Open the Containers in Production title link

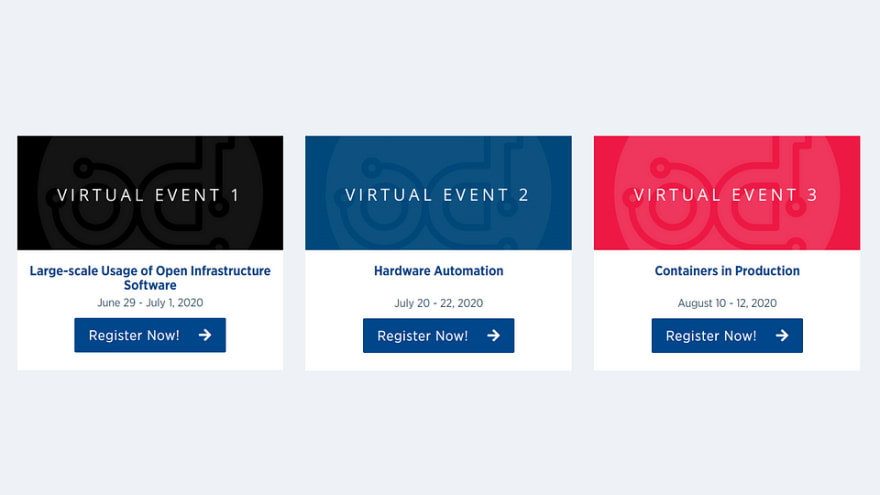[x=727, y=271]
